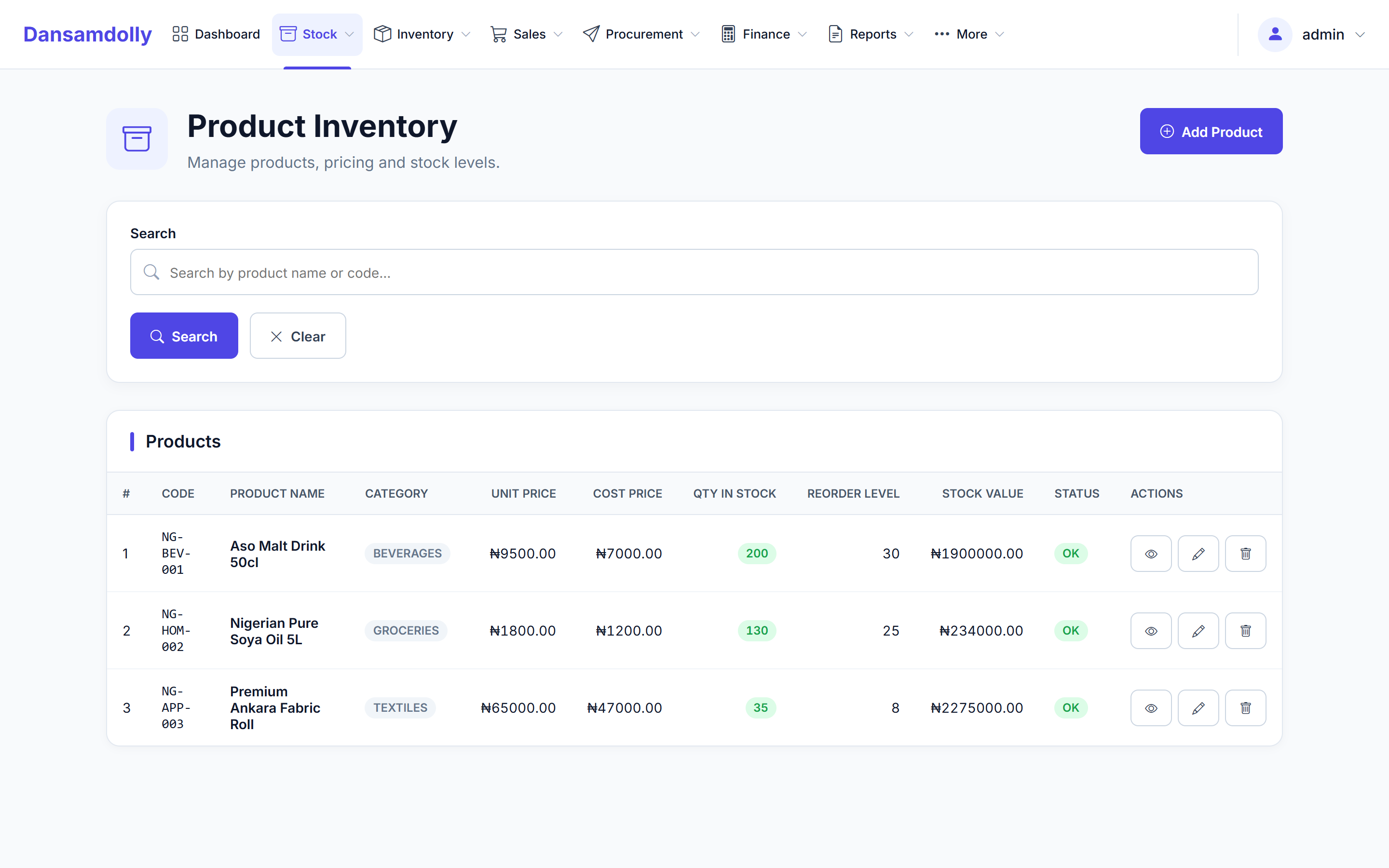Click the admin user avatar icon
The width and height of the screenshot is (1389, 868).
tap(1275, 34)
